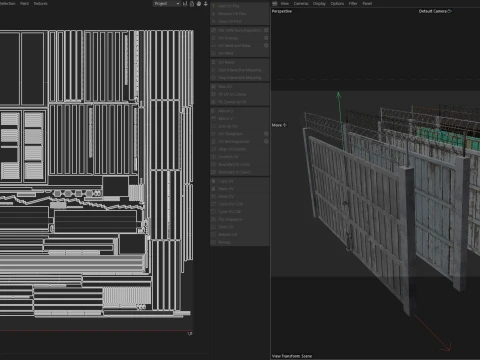Open the Options menu in viewport
Image resolution: width=480 pixels, height=360 pixels.
click(337, 3)
